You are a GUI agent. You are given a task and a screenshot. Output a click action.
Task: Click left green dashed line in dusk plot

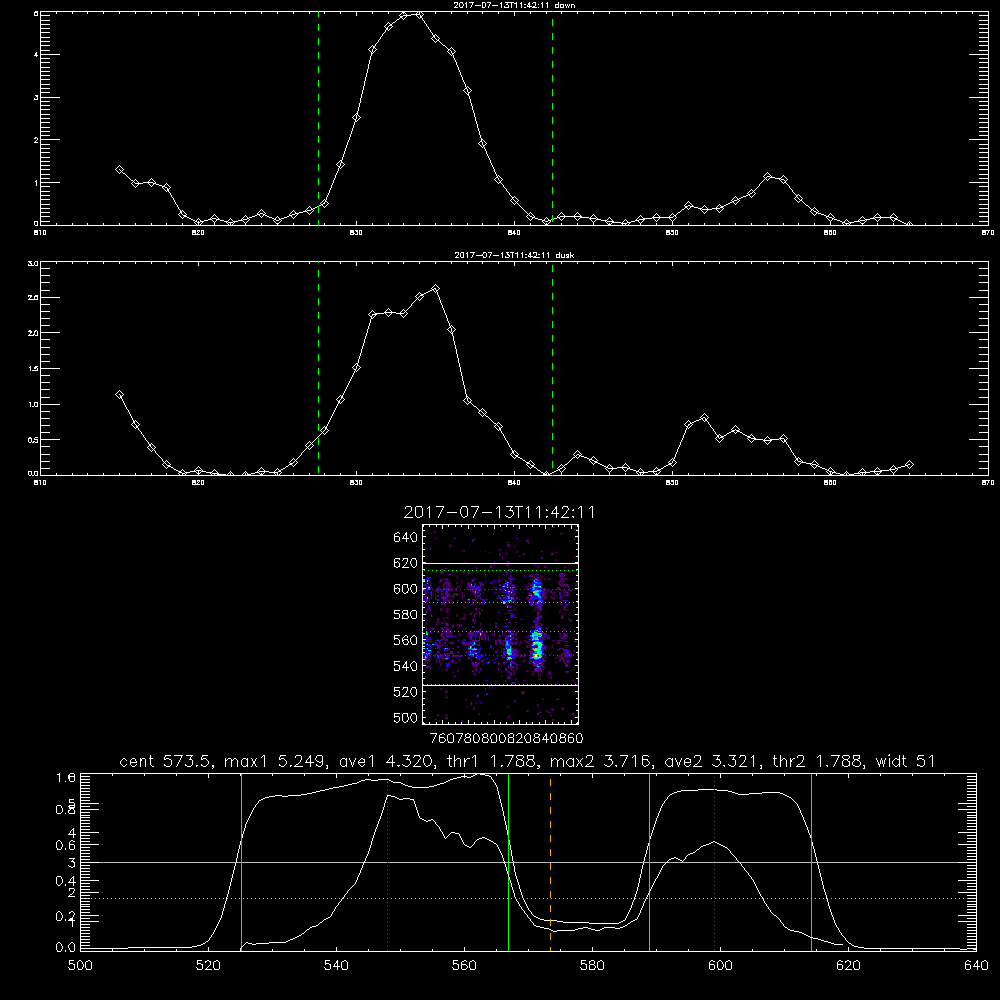(x=318, y=368)
